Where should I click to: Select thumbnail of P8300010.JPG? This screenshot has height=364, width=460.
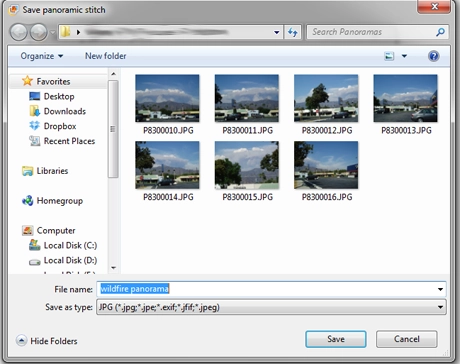(167, 98)
